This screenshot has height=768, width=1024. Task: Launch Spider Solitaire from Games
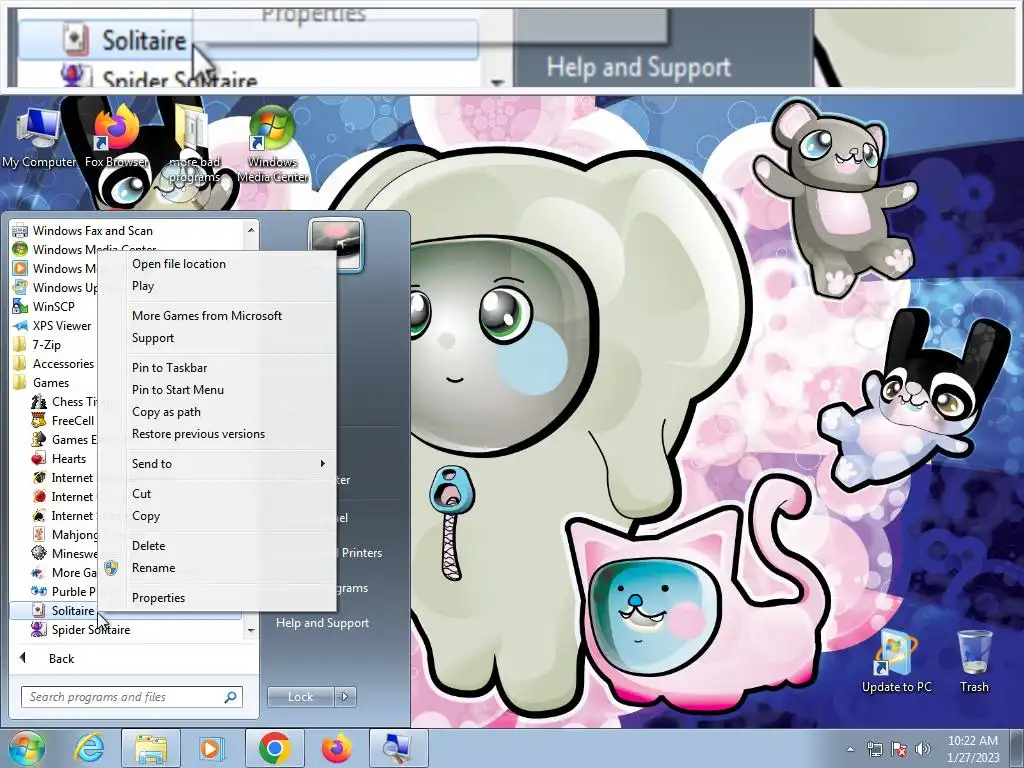pyautogui.click(x=91, y=630)
